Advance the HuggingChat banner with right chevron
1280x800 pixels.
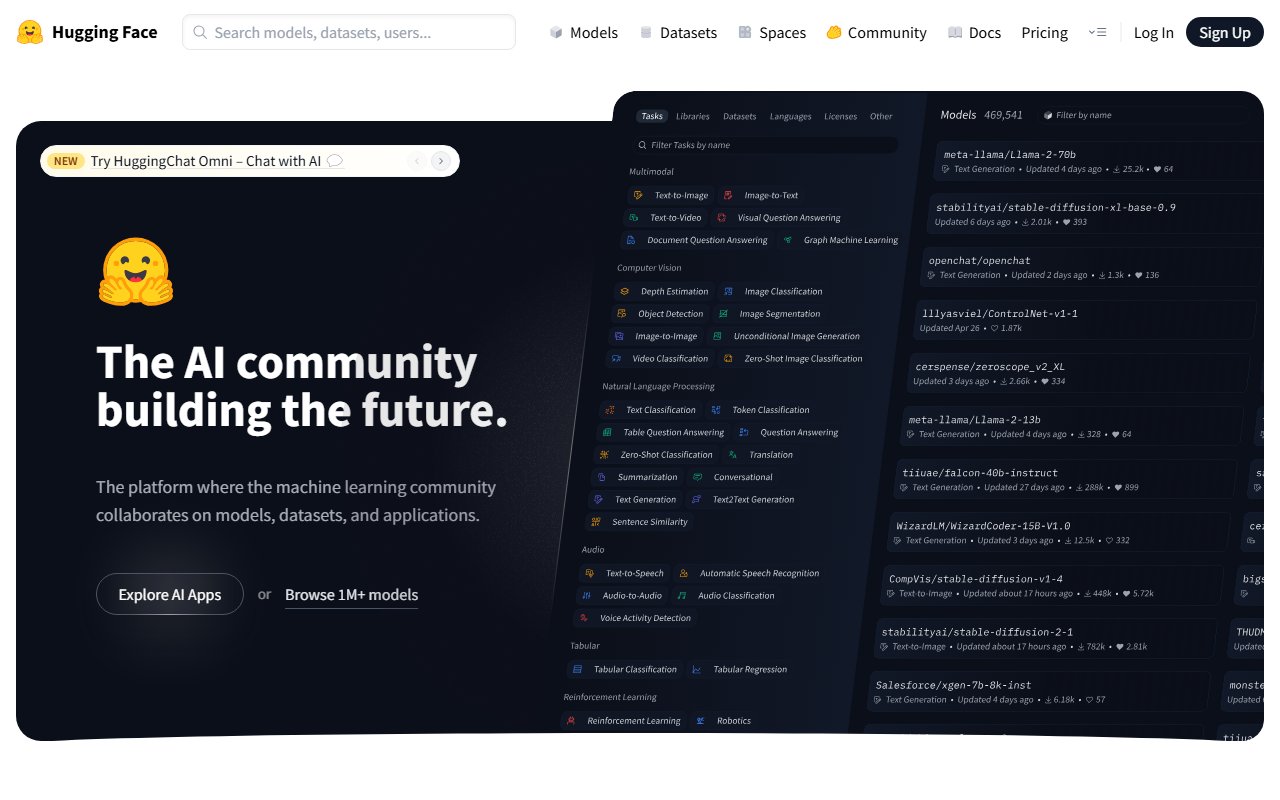click(441, 160)
